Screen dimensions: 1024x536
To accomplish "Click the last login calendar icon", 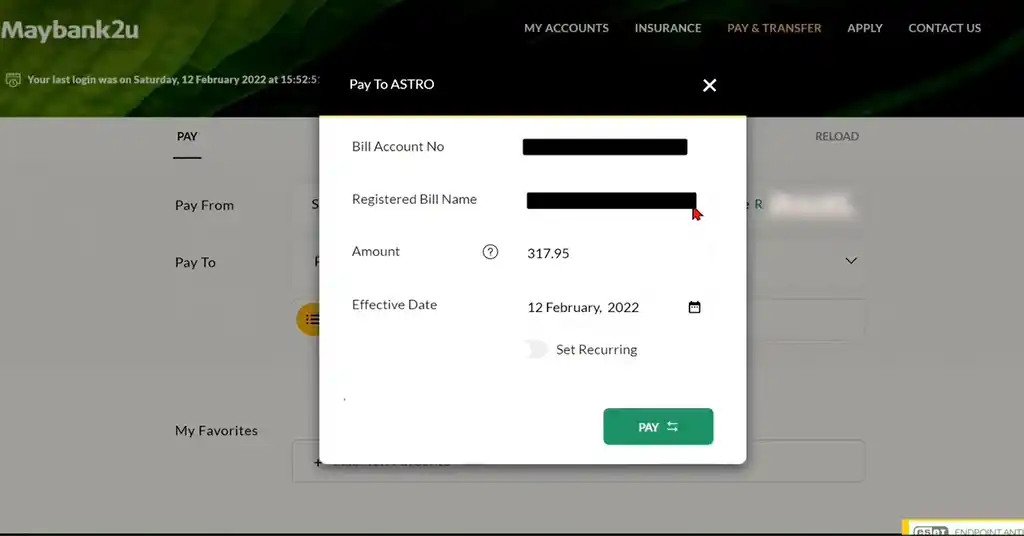I will tap(13, 80).
